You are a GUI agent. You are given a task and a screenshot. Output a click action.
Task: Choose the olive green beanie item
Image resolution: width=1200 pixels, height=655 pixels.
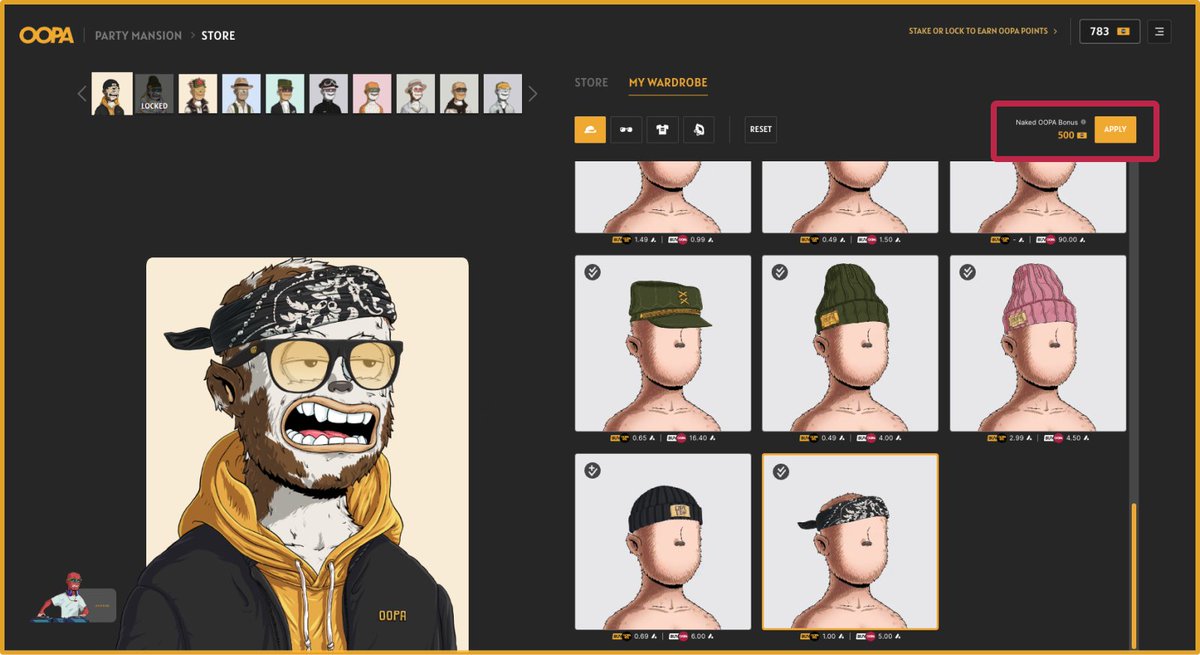pos(850,343)
